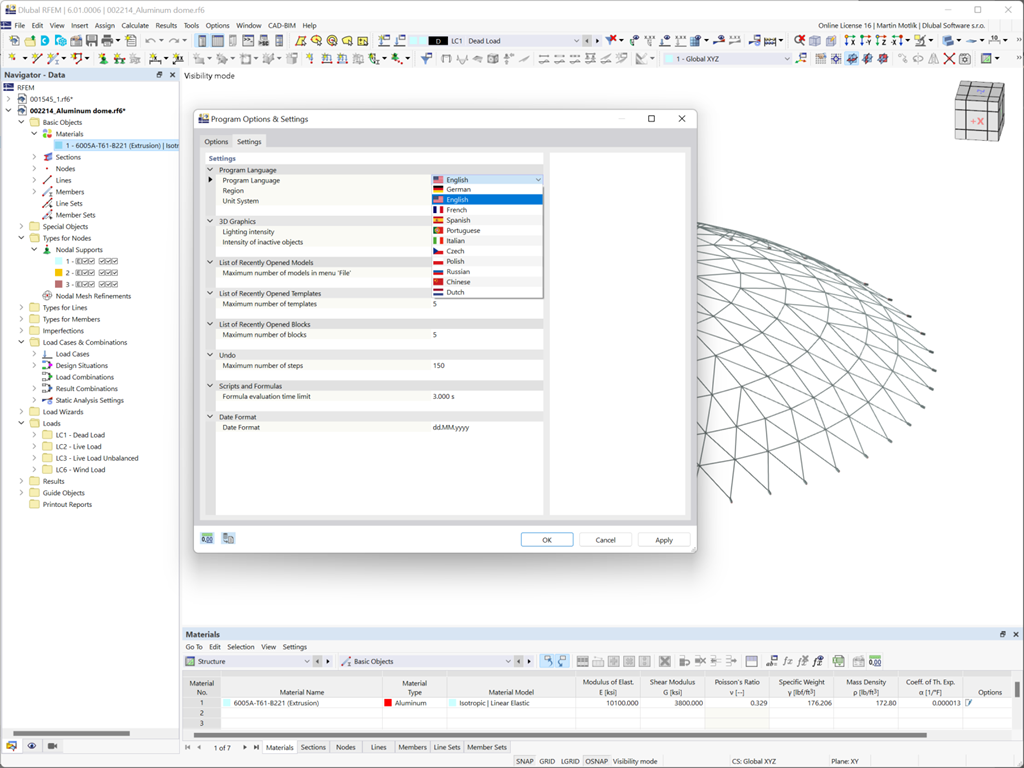The image size is (1024, 768).
Task: Click the red Aluminum material color swatch
Action: tap(388, 703)
